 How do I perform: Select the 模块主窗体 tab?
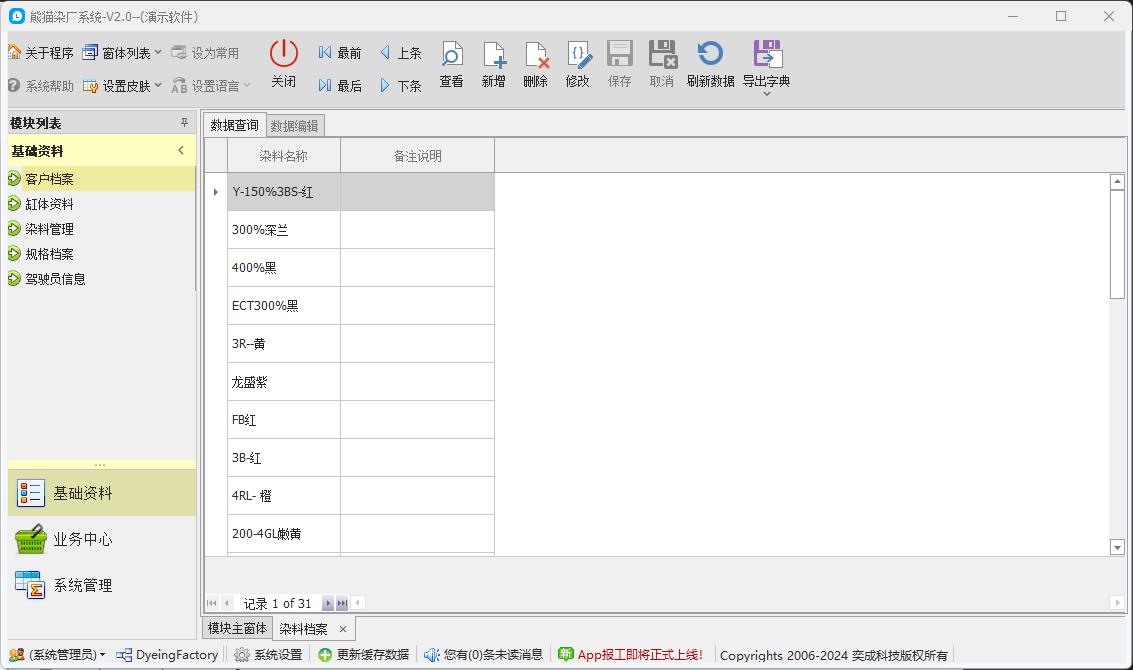click(x=237, y=628)
